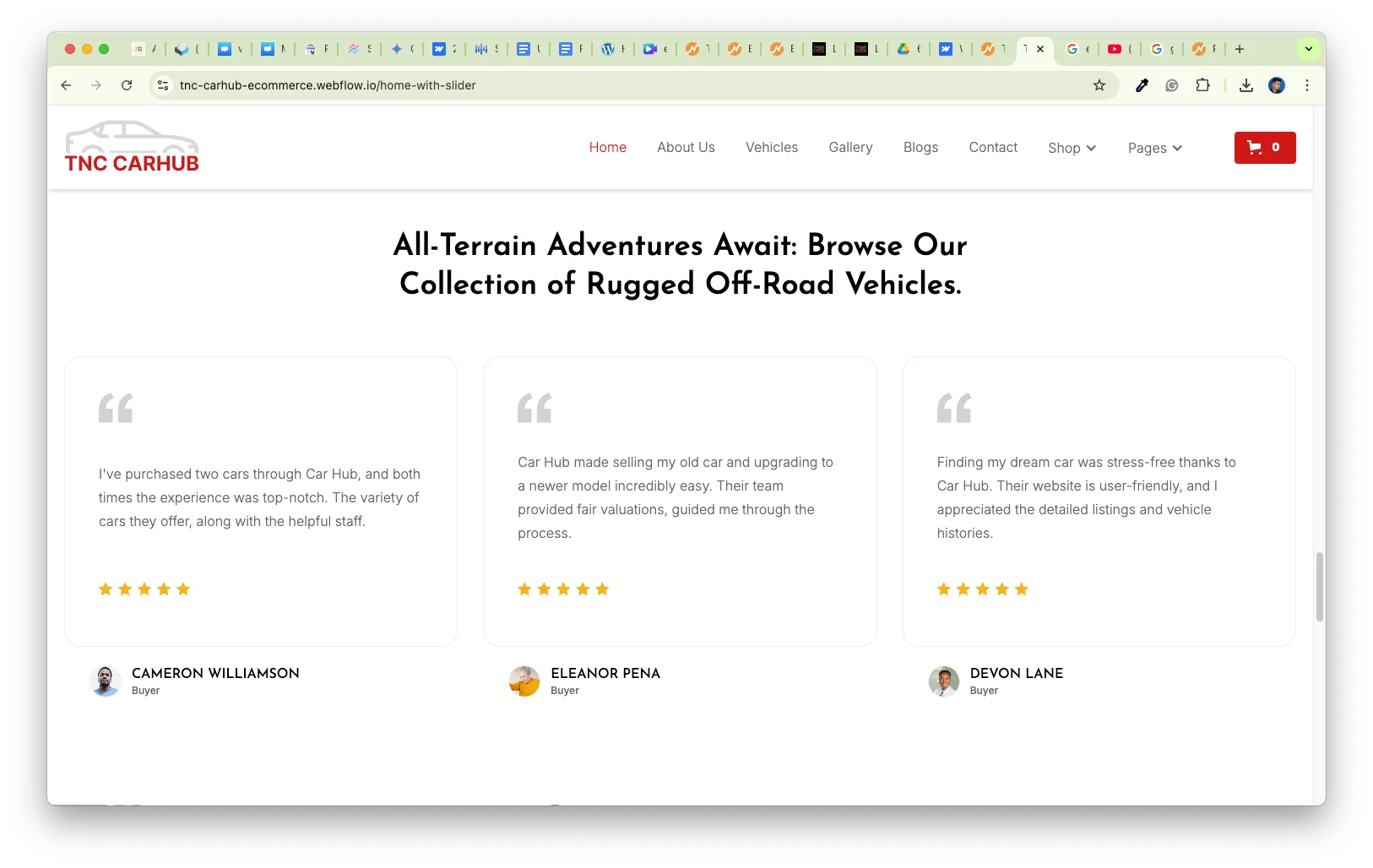Reload the page using the refresh icon
The height and width of the screenshot is (868, 1373).
127,85
